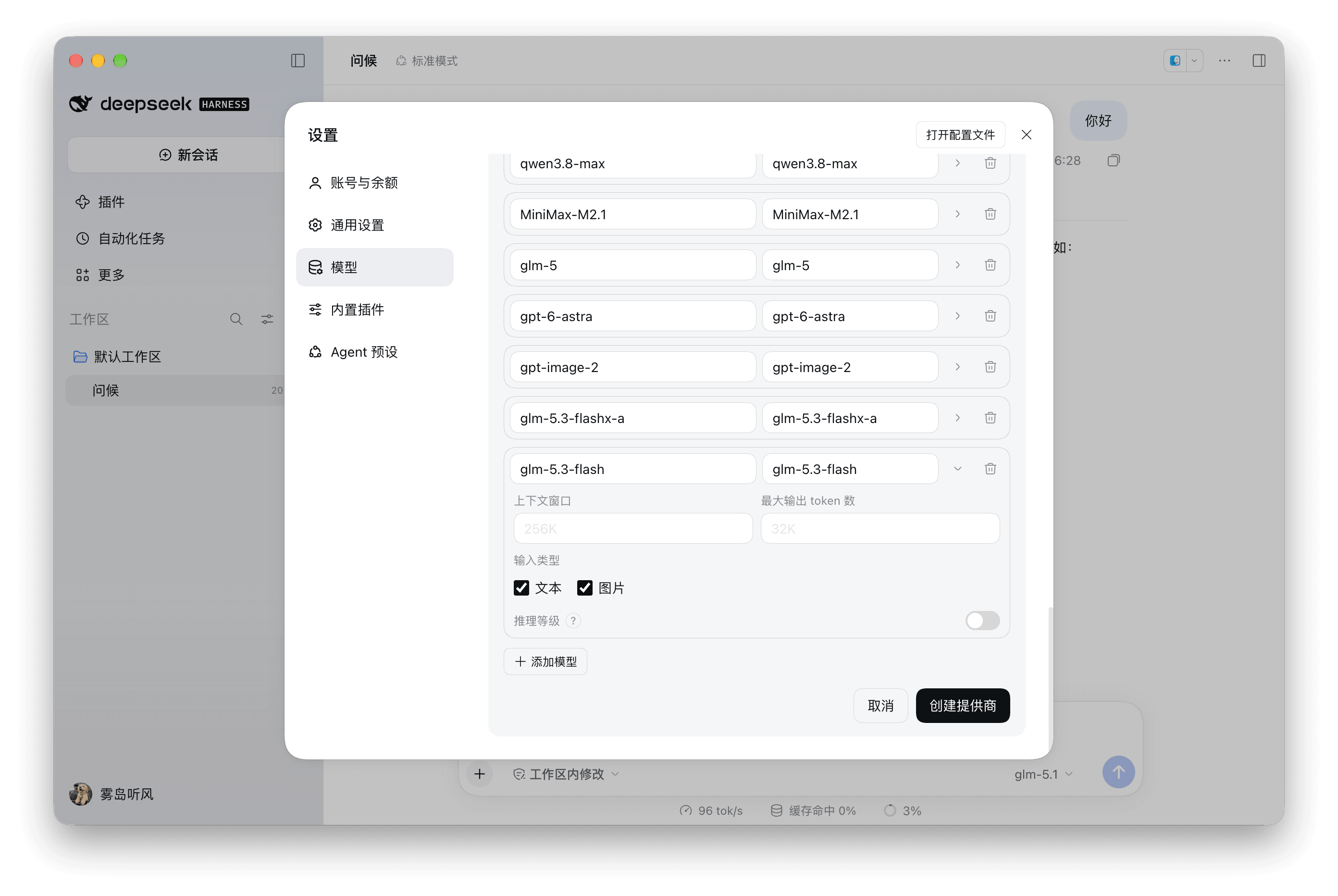Delete the qwen3.8-max model row
Image resolution: width=1338 pixels, height=896 pixels.
(990, 163)
